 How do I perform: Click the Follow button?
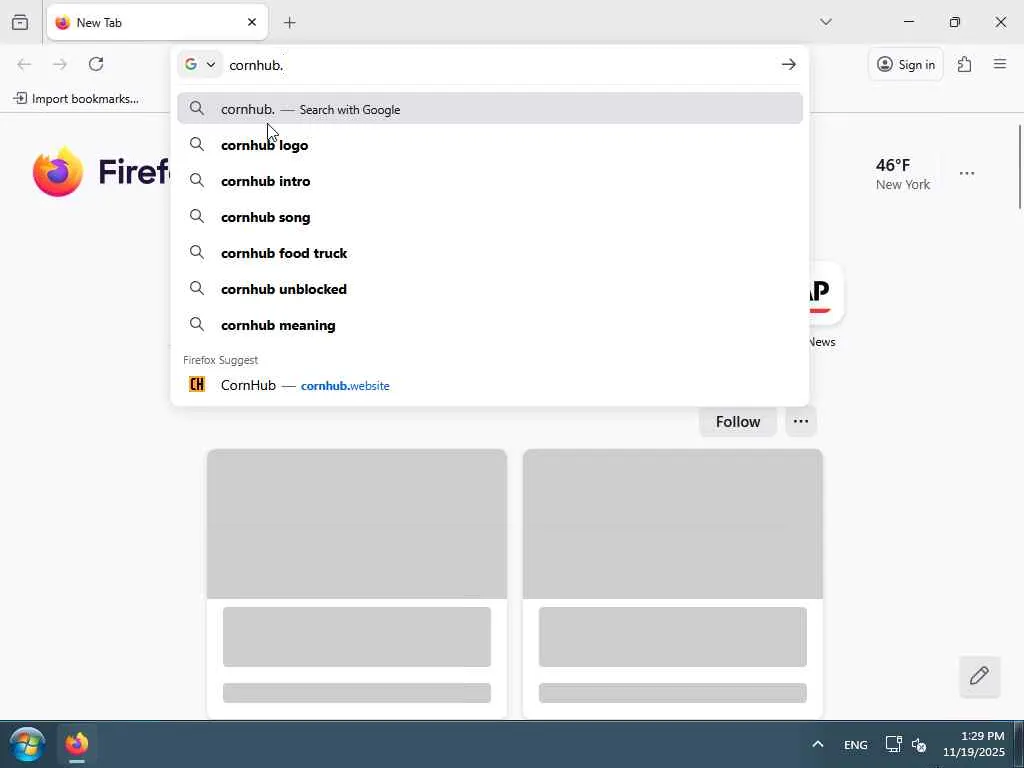pos(738,421)
